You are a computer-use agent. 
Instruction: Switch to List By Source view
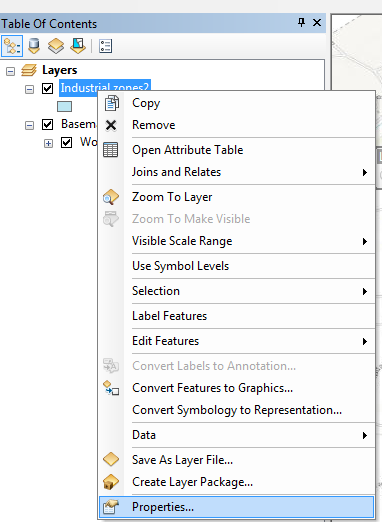point(34,46)
